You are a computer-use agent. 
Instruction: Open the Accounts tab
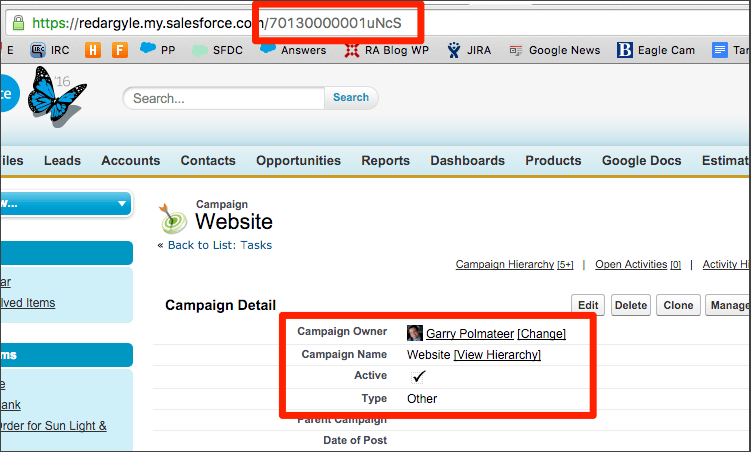click(131, 161)
